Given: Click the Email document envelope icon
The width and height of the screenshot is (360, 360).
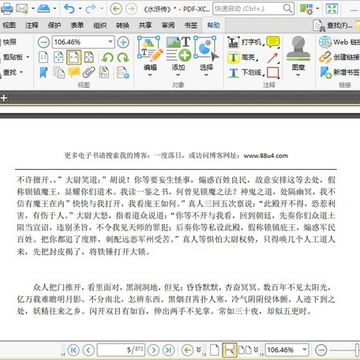Looking at the screenshot, I should [x=22, y=8].
